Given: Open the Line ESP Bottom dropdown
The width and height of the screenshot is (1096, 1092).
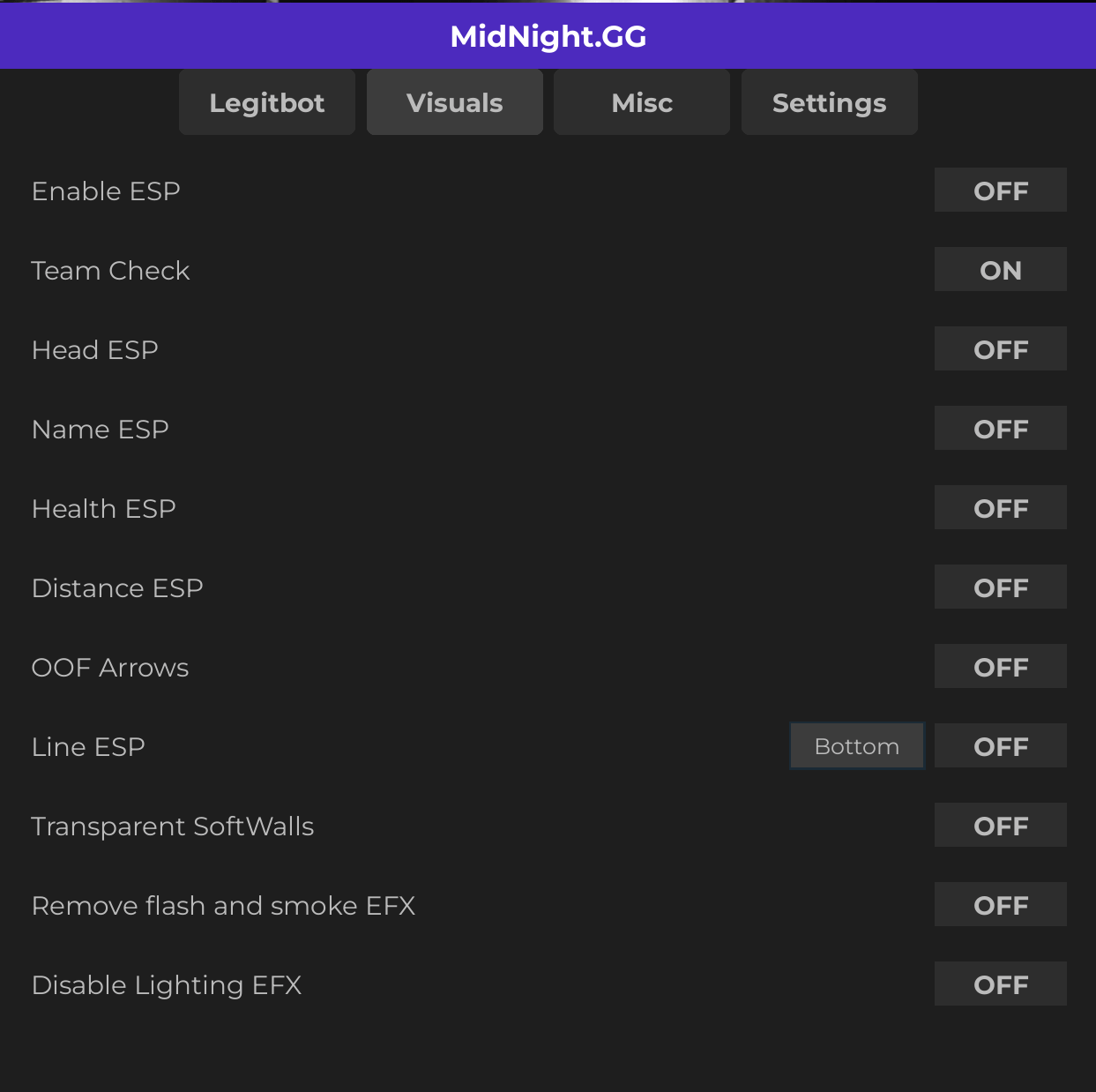Looking at the screenshot, I should [857, 746].
